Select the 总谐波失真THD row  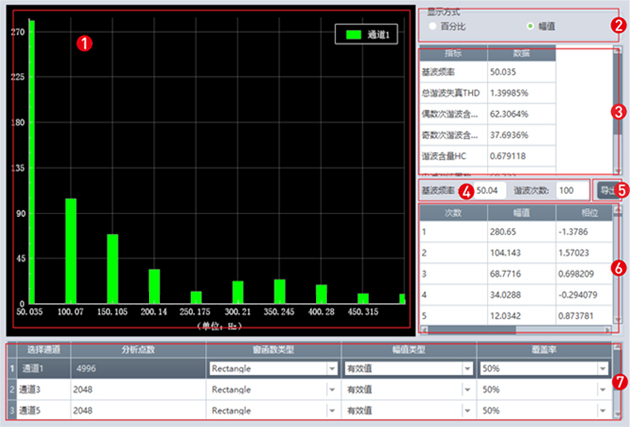tap(453, 92)
